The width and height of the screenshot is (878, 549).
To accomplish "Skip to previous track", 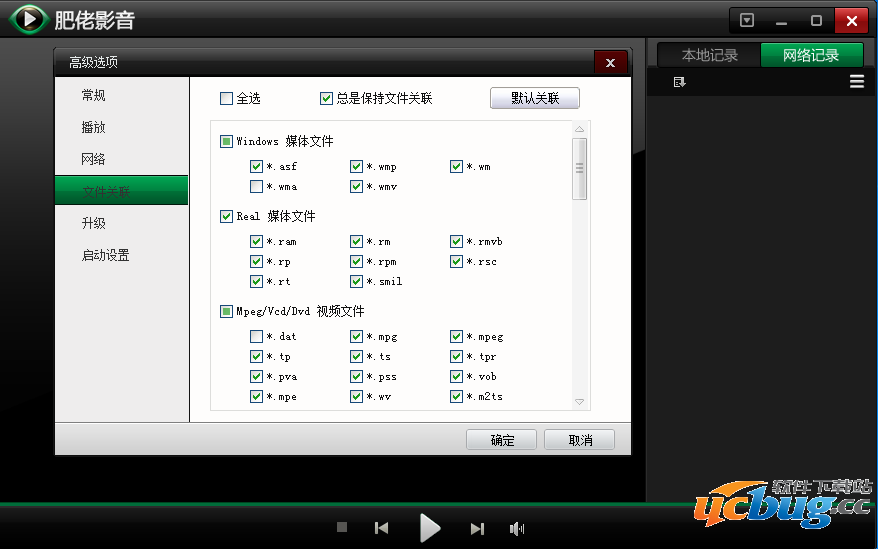I will pyautogui.click(x=381, y=528).
